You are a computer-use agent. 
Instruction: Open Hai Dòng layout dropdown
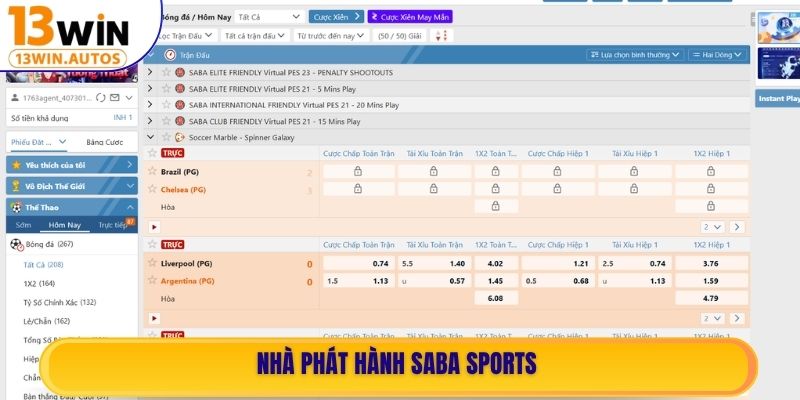(717, 55)
